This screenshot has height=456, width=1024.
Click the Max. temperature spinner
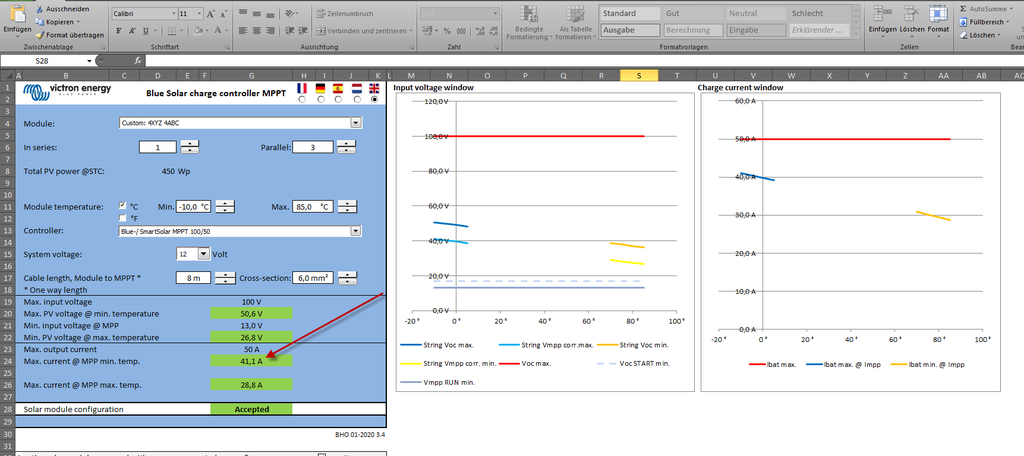coord(347,206)
